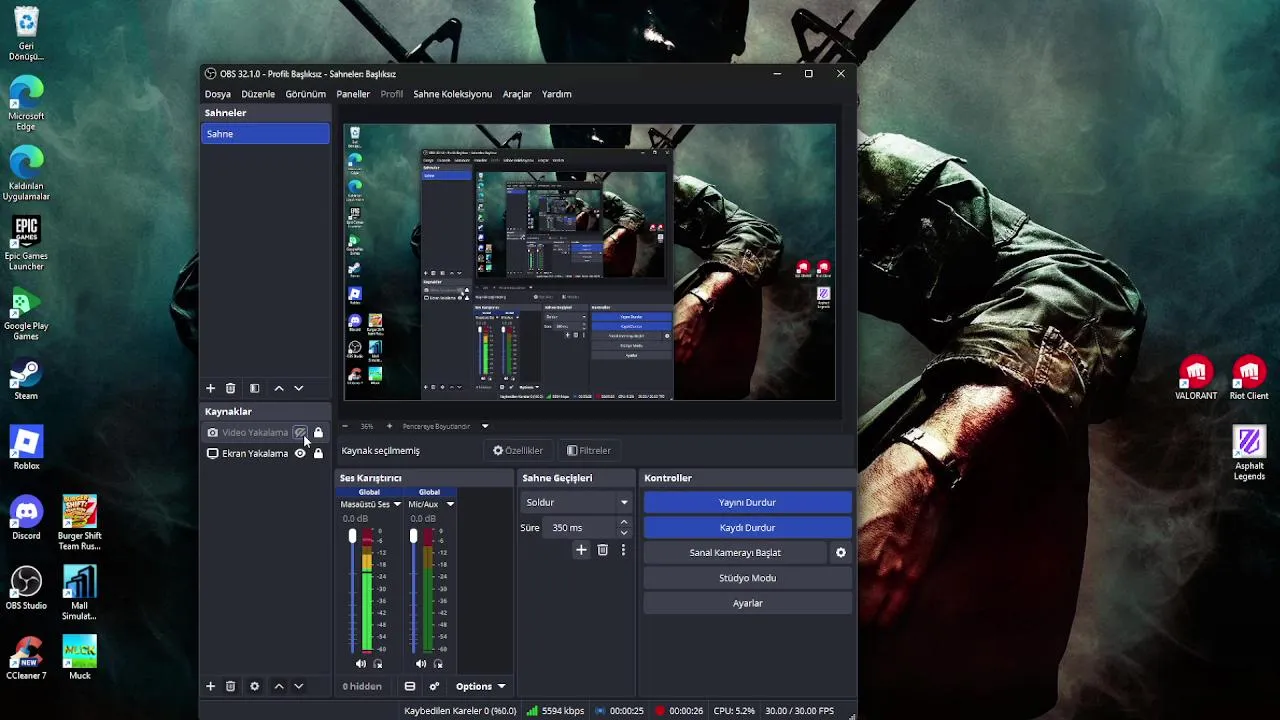1280x720 pixels.
Task: Show the hidden Video Yakalama source
Action: click(x=300, y=433)
